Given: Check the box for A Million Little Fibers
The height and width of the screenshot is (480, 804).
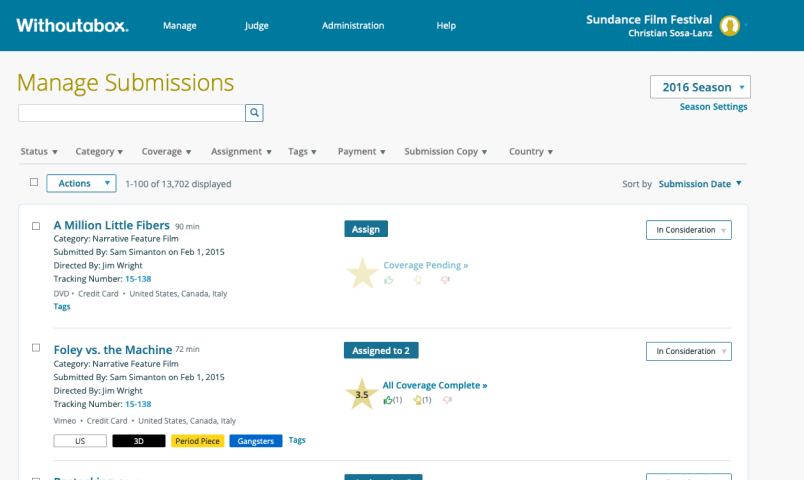Looking at the screenshot, I should click(x=36, y=226).
